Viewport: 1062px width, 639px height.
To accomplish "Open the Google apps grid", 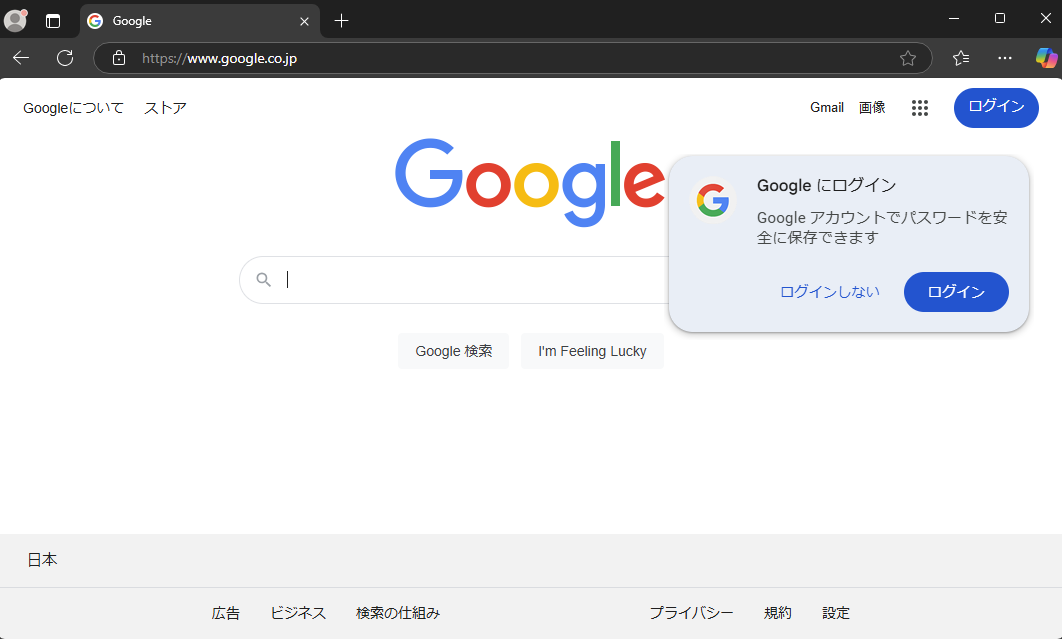I will (920, 108).
